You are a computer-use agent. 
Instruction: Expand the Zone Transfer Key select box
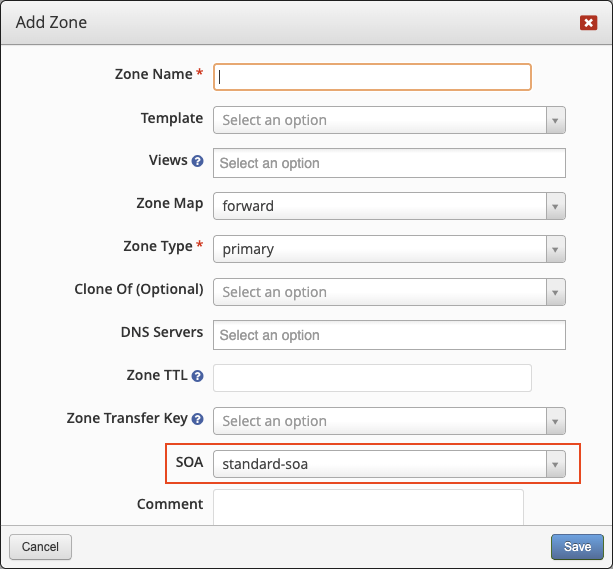point(389,421)
